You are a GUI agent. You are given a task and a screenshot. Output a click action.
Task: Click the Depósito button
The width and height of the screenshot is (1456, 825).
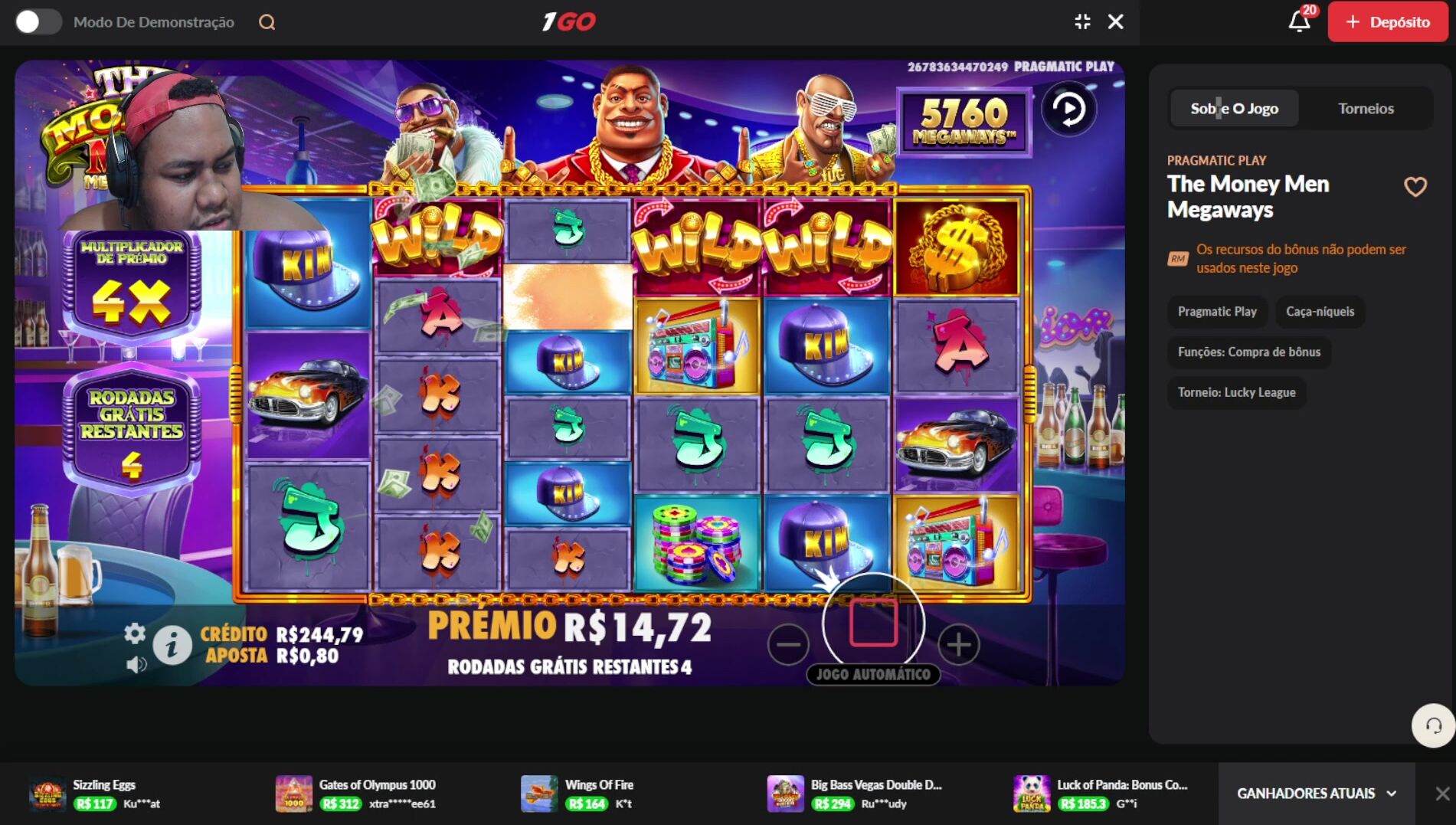point(1387,21)
